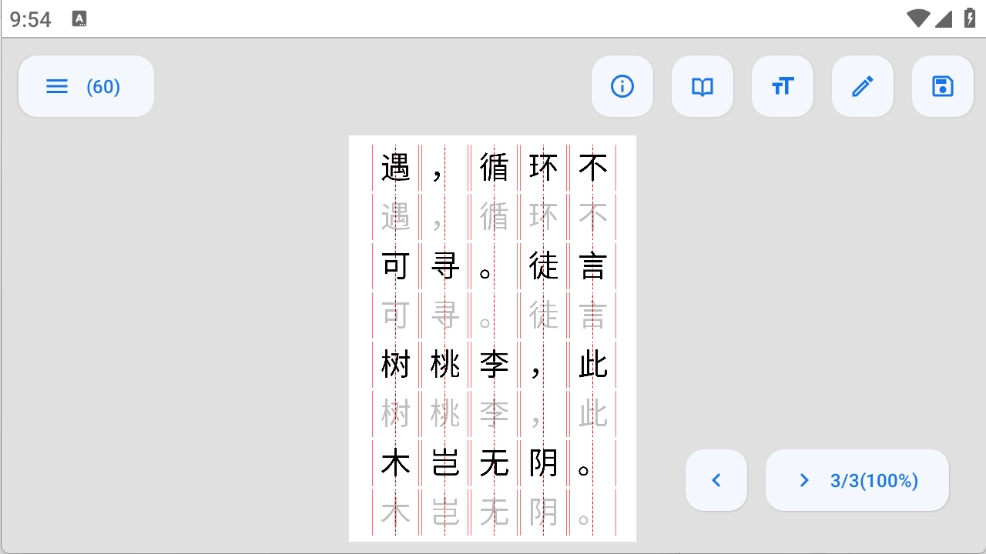The image size is (986, 554).
Task: Tap the pencil edit icon
Action: coord(862,87)
